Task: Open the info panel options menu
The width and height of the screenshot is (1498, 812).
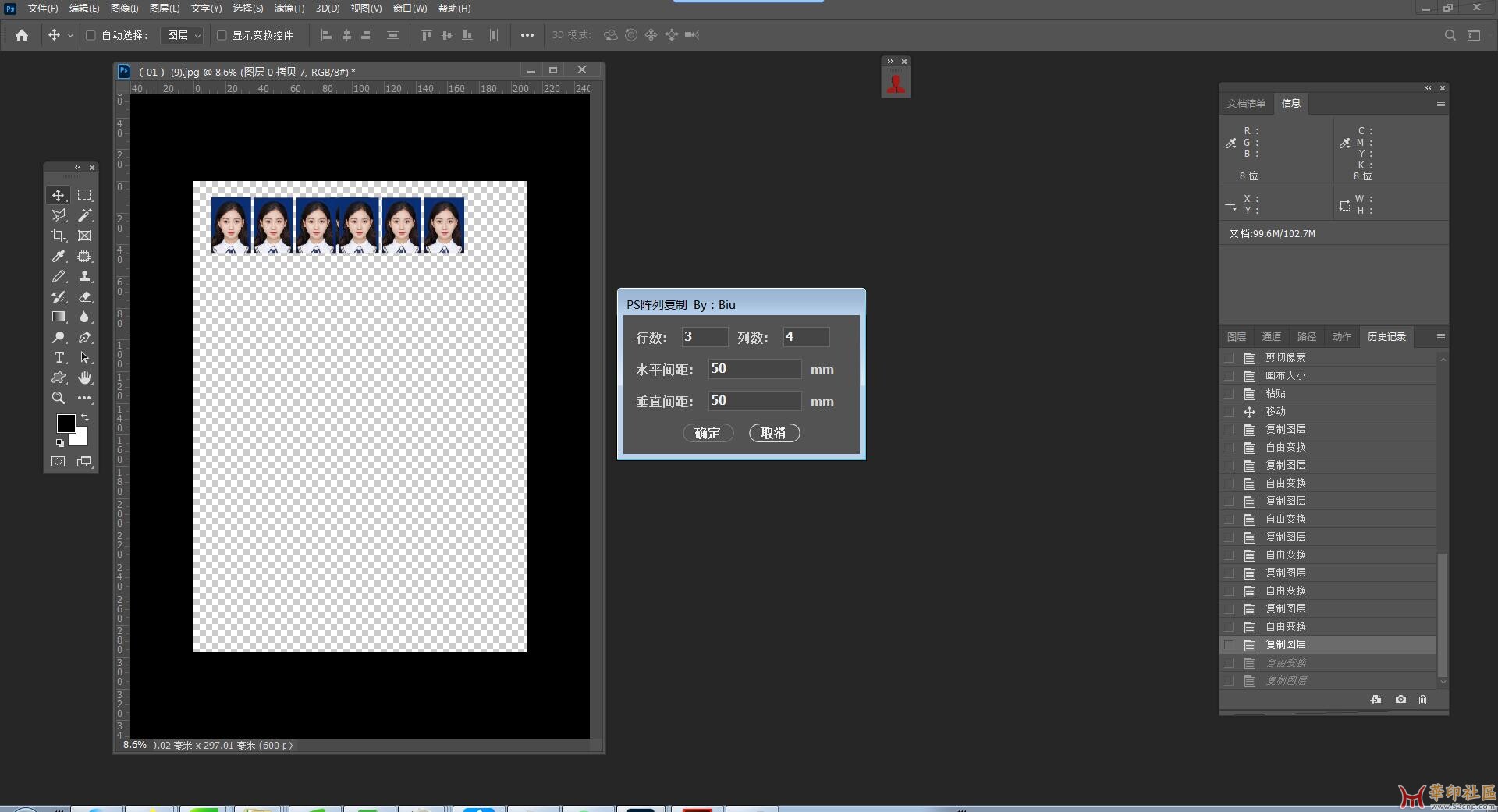Action: click(x=1440, y=104)
